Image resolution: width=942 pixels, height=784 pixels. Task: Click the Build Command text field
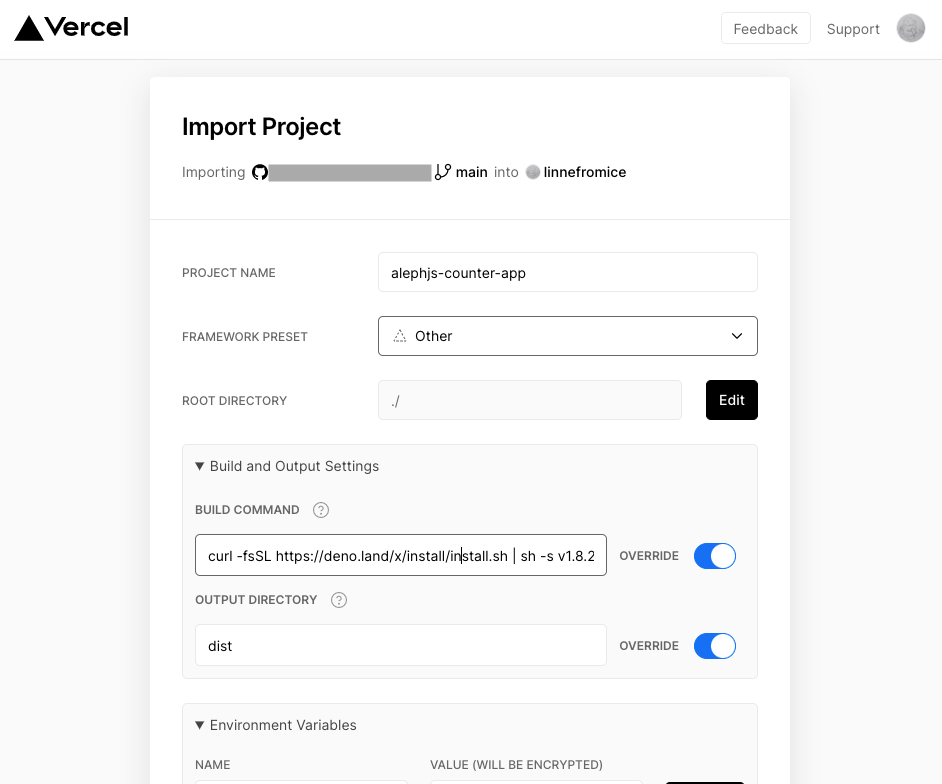(x=400, y=556)
